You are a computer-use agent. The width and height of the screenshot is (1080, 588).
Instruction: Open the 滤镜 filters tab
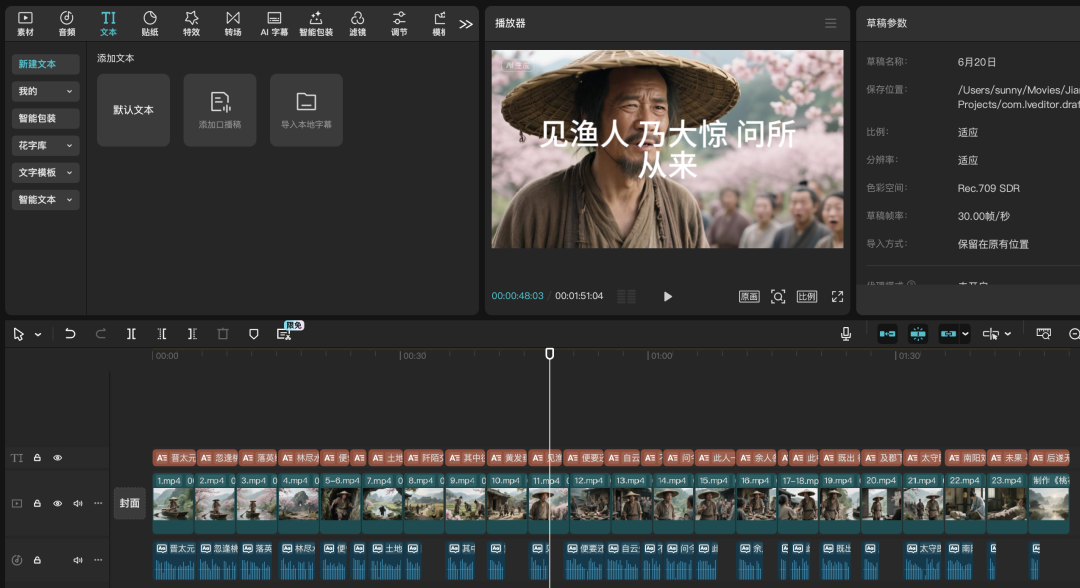tap(357, 23)
